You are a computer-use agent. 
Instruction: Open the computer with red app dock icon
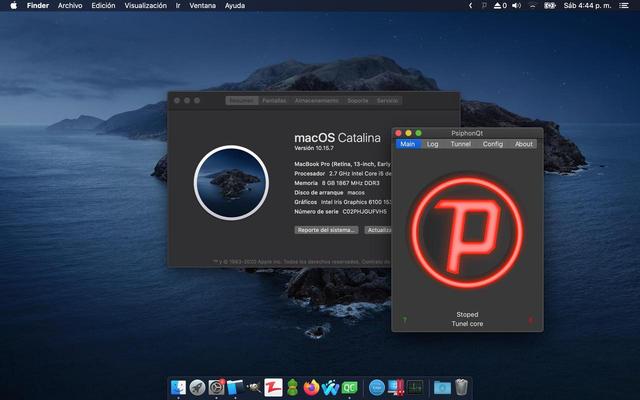tap(396, 387)
